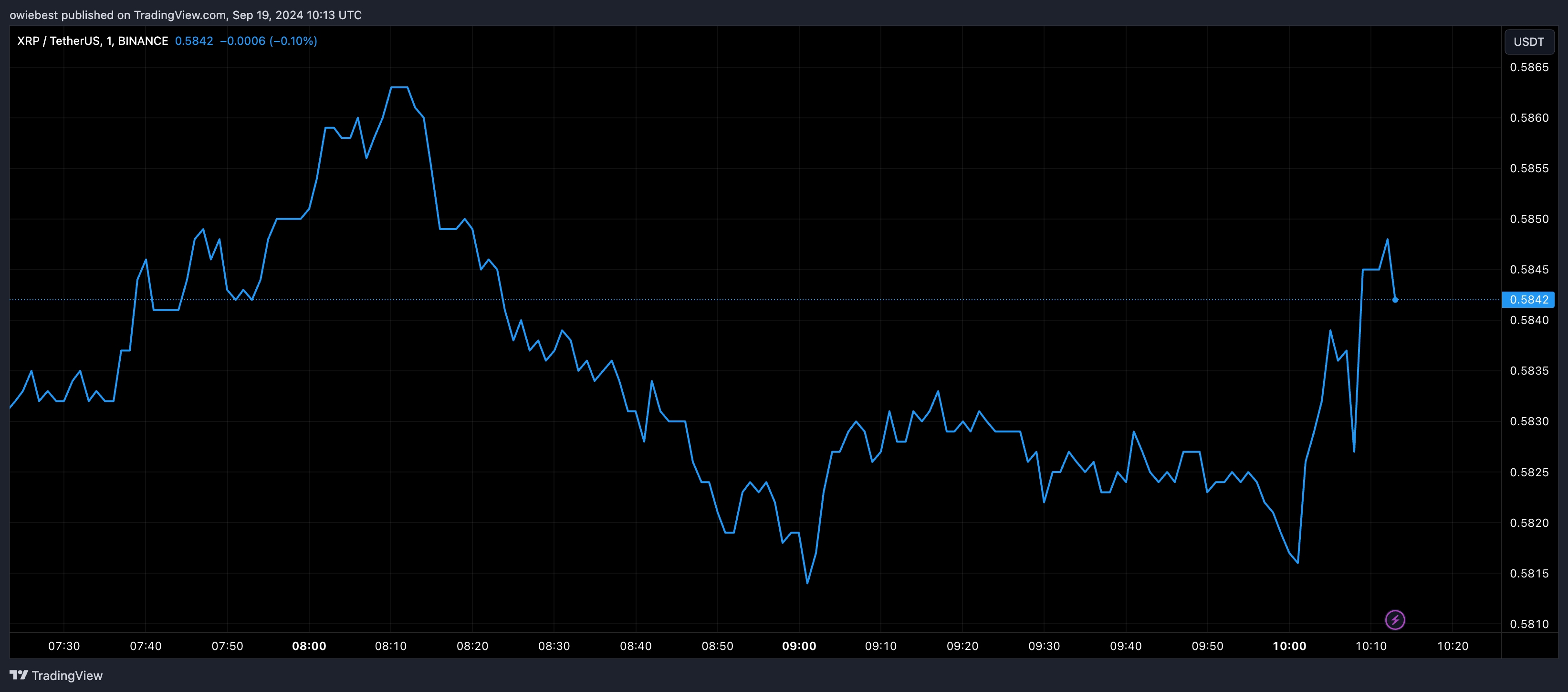Viewport: 1568px width, 692px height.
Task: Click the TradingView brand text
Action: point(67,676)
